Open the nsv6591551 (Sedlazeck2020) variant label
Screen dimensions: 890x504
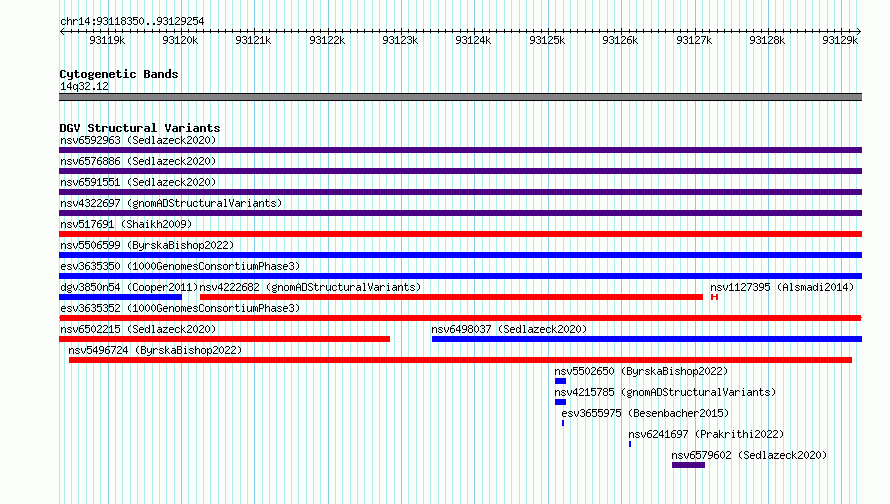pyautogui.click(x=138, y=182)
